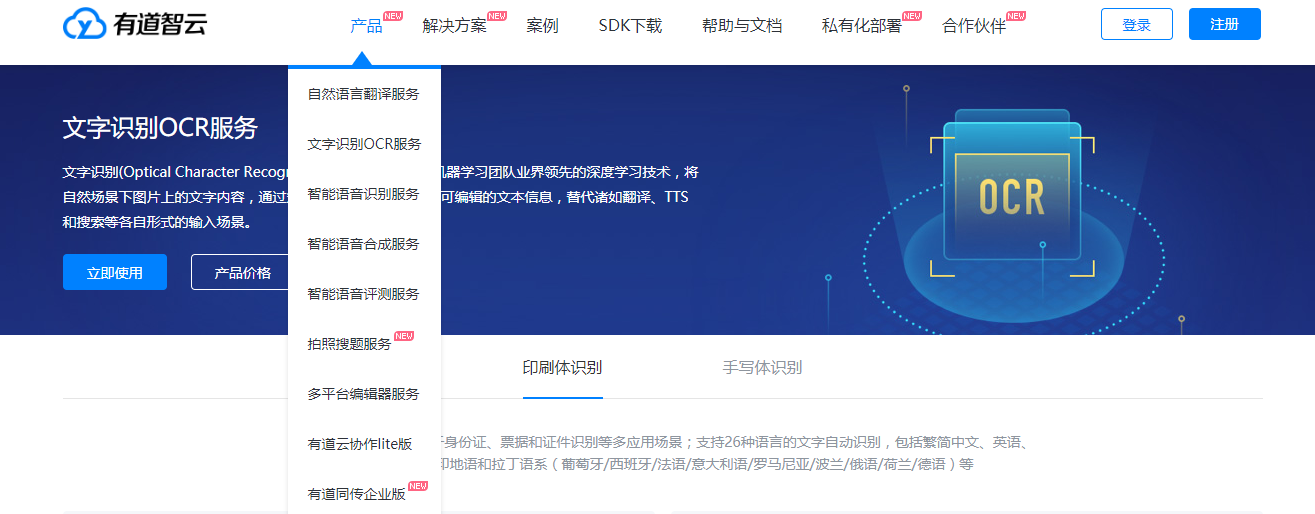Click the NEW badge beside 产品
The height and width of the screenshot is (514, 1315).
393,16
